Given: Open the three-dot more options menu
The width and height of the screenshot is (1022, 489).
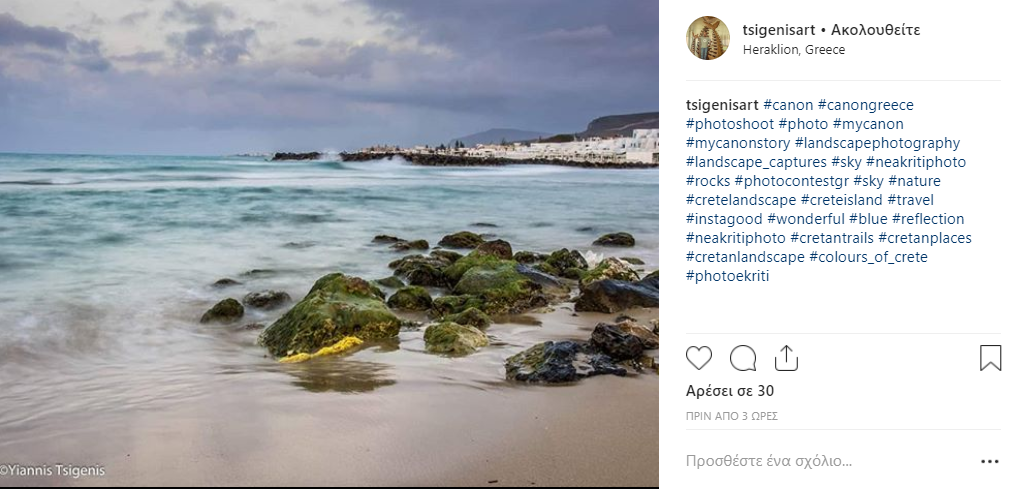Looking at the screenshot, I should pos(990,462).
